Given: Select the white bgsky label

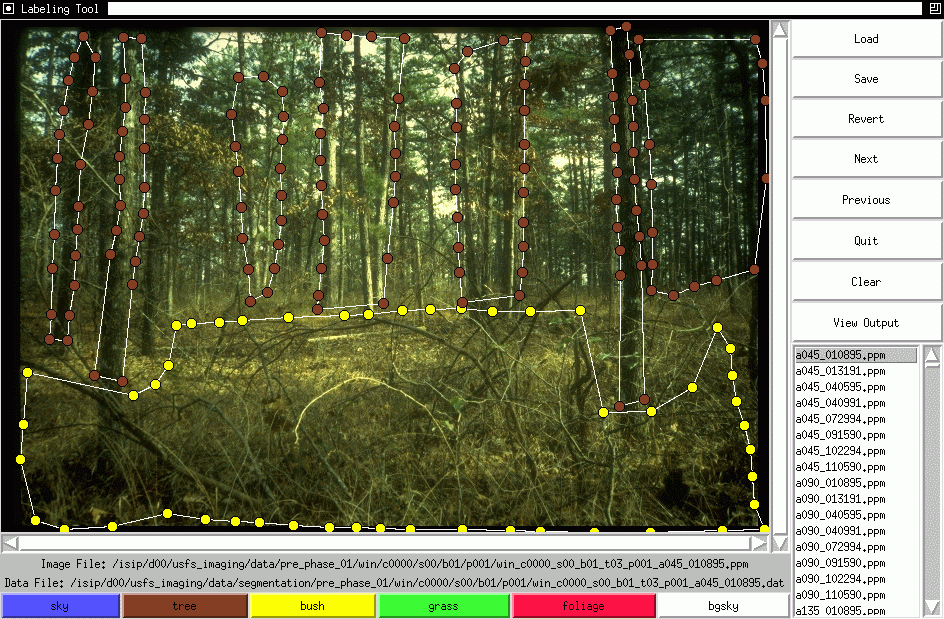Looking at the screenshot, I should tap(722, 606).
